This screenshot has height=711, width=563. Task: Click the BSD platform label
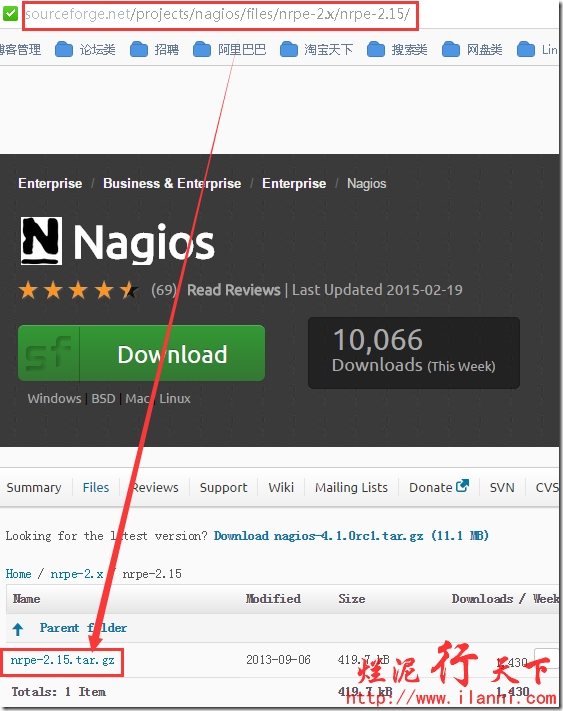(103, 399)
